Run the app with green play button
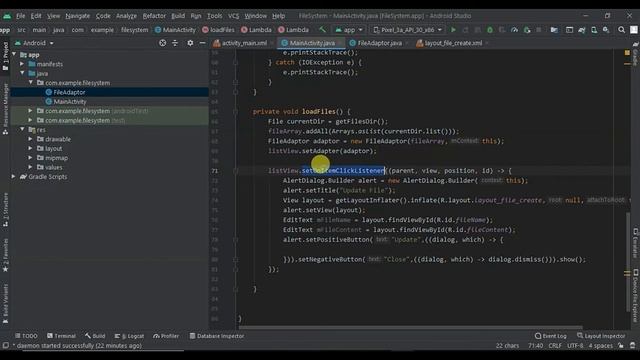Screen dimensions: 640x360 (453, 30)
